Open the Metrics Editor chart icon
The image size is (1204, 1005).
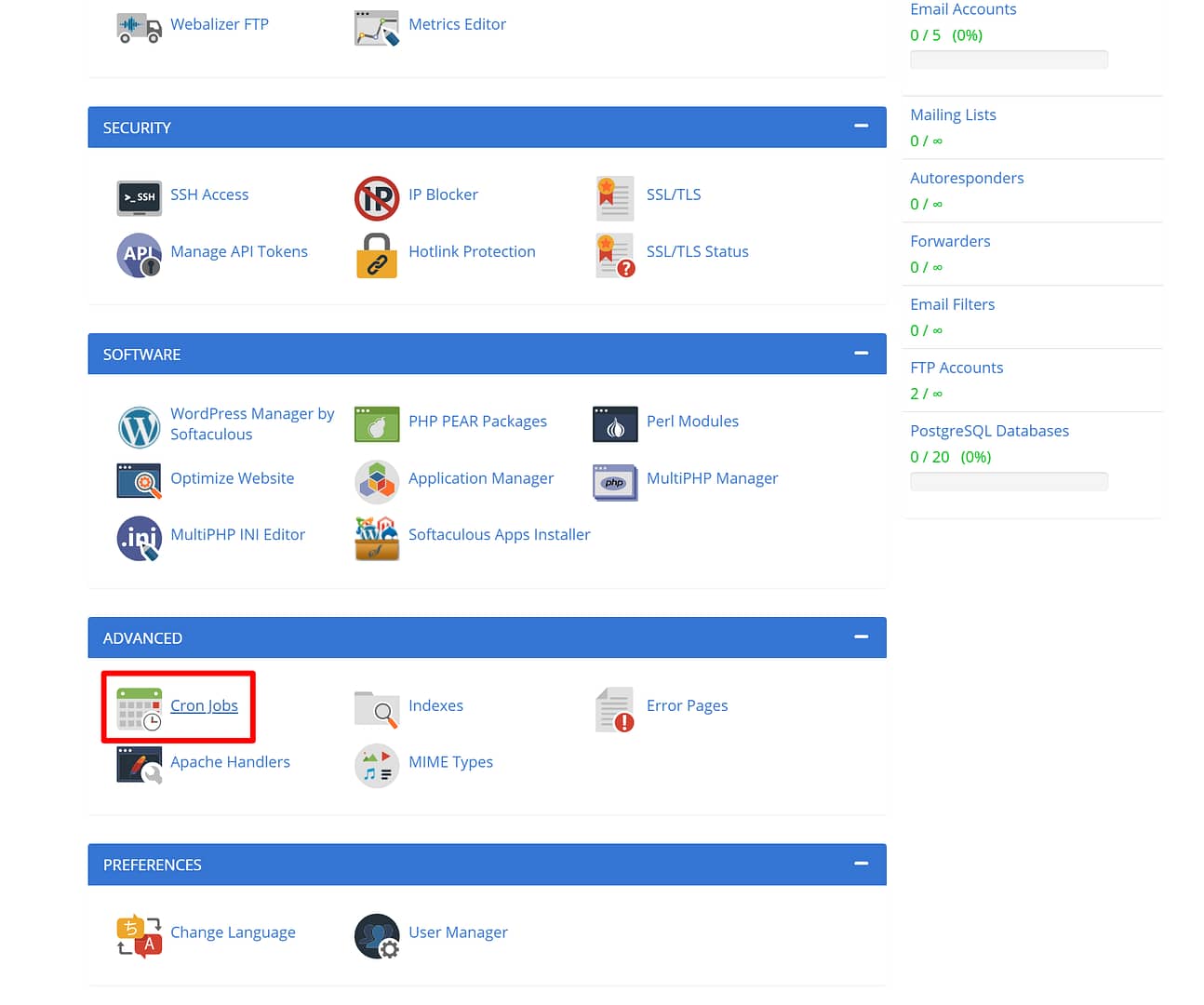click(377, 28)
